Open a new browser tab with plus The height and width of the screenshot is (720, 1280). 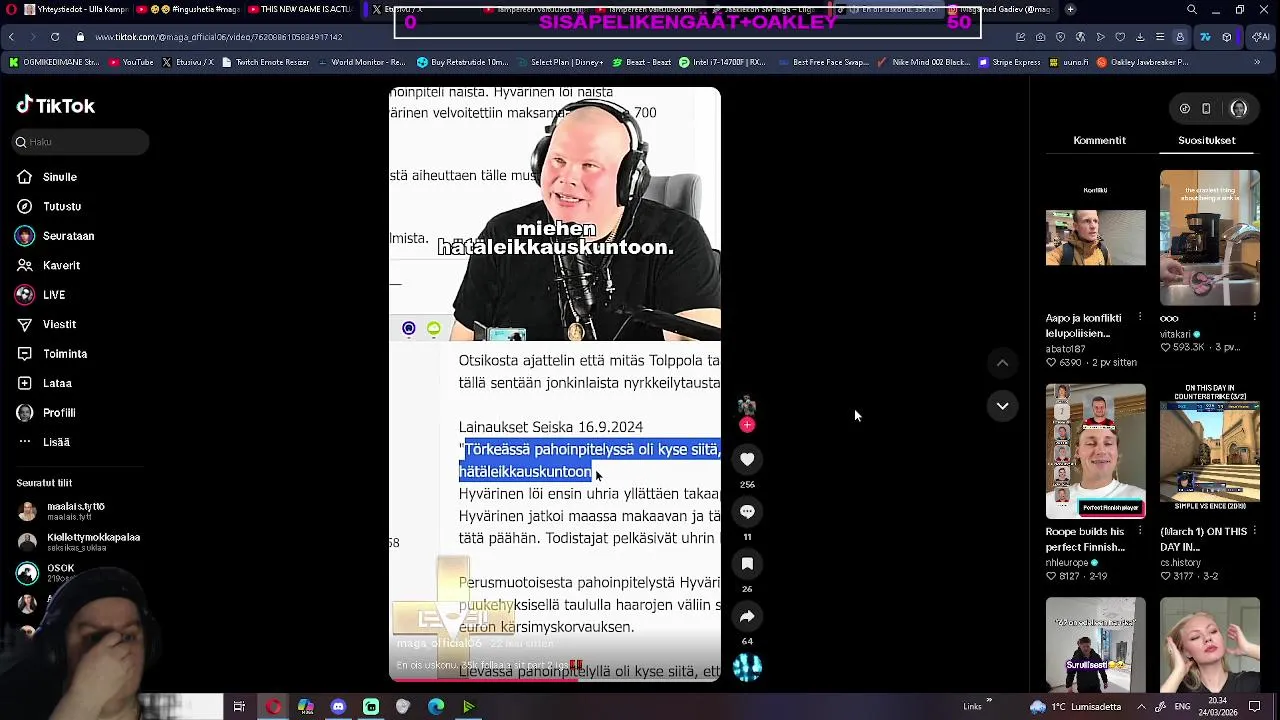[x=1070, y=9]
